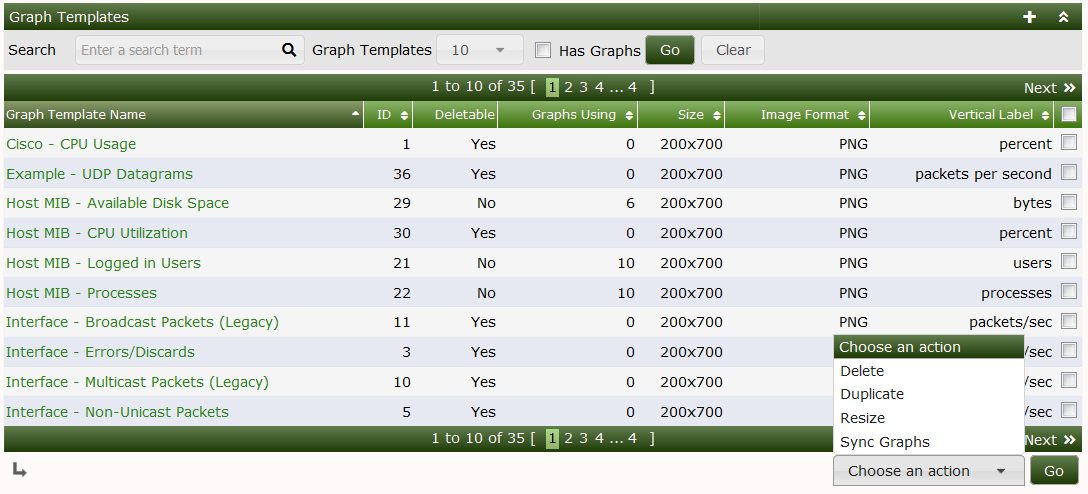Sort by ID column arrows
Image resolution: width=1088 pixels, height=494 pixels.
pyautogui.click(x=405, y=115)
